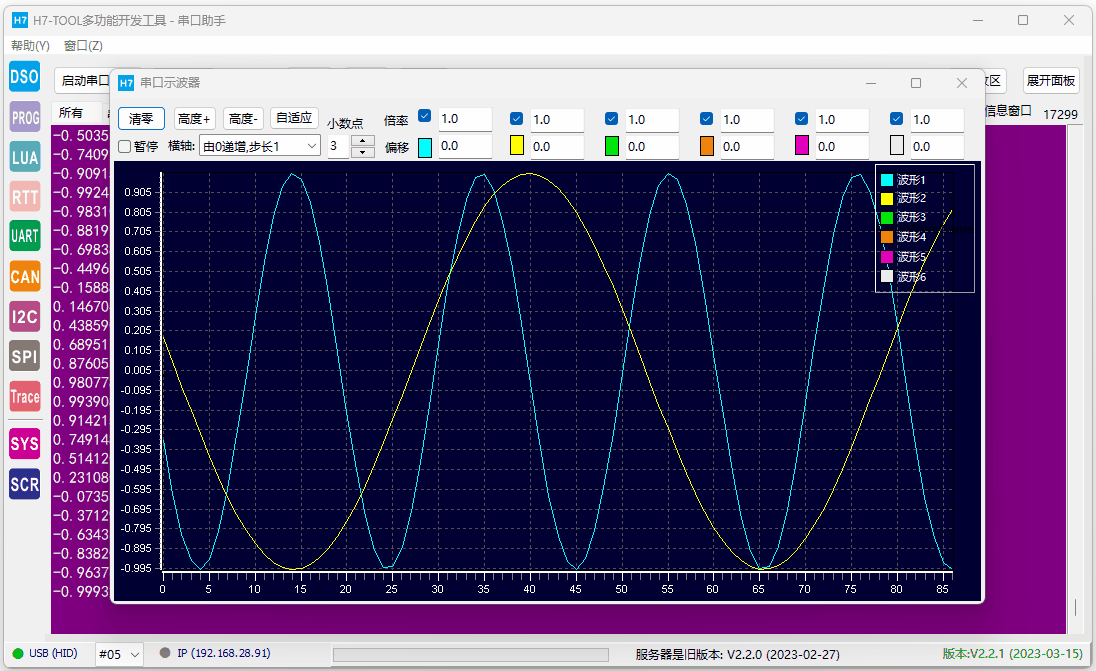Pick the white color swatch for waveform 6
This screenshot has height=671, width=1096.
(x=897, y=145)
